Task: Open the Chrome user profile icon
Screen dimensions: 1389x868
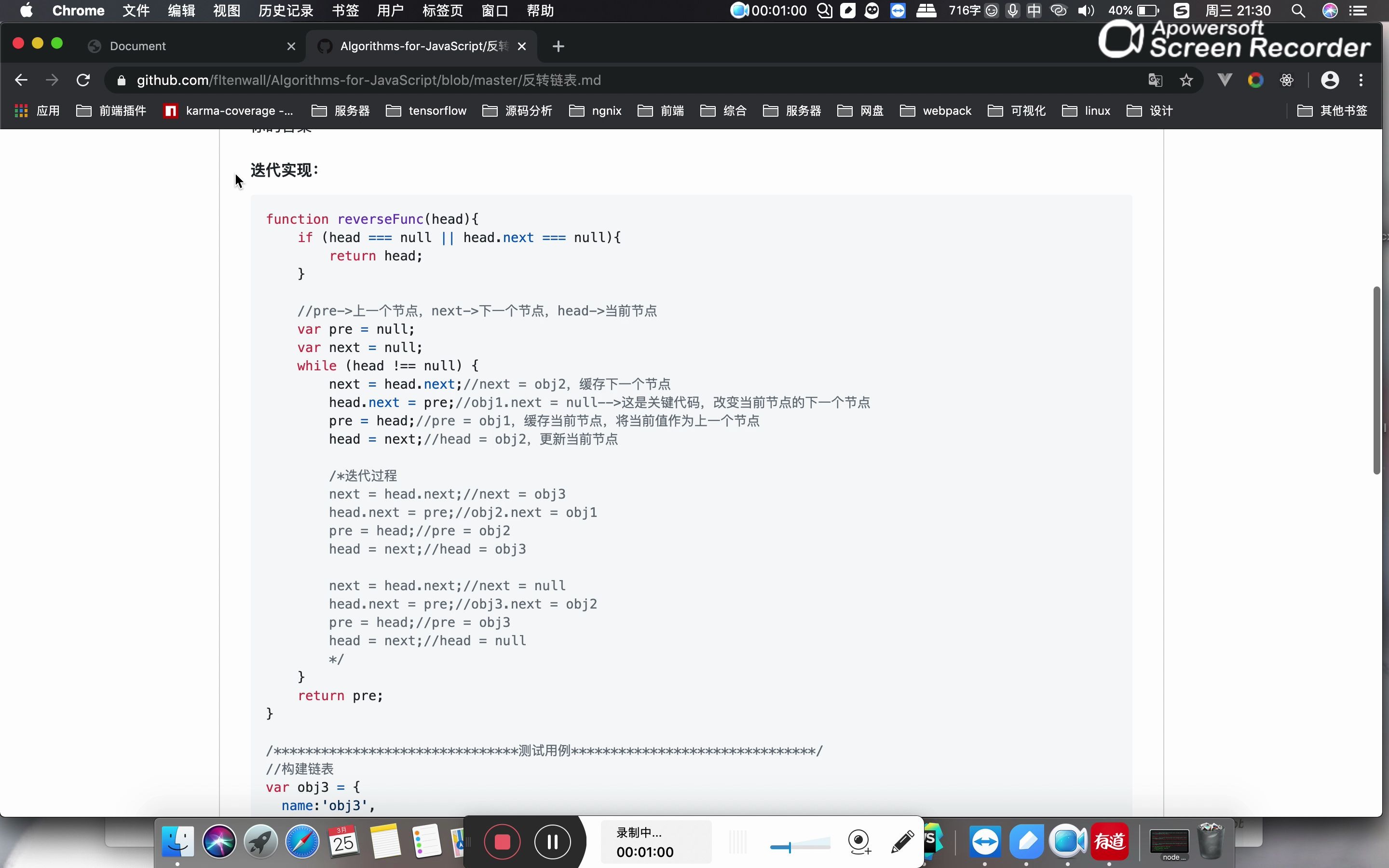Action: pos(1331,81)
